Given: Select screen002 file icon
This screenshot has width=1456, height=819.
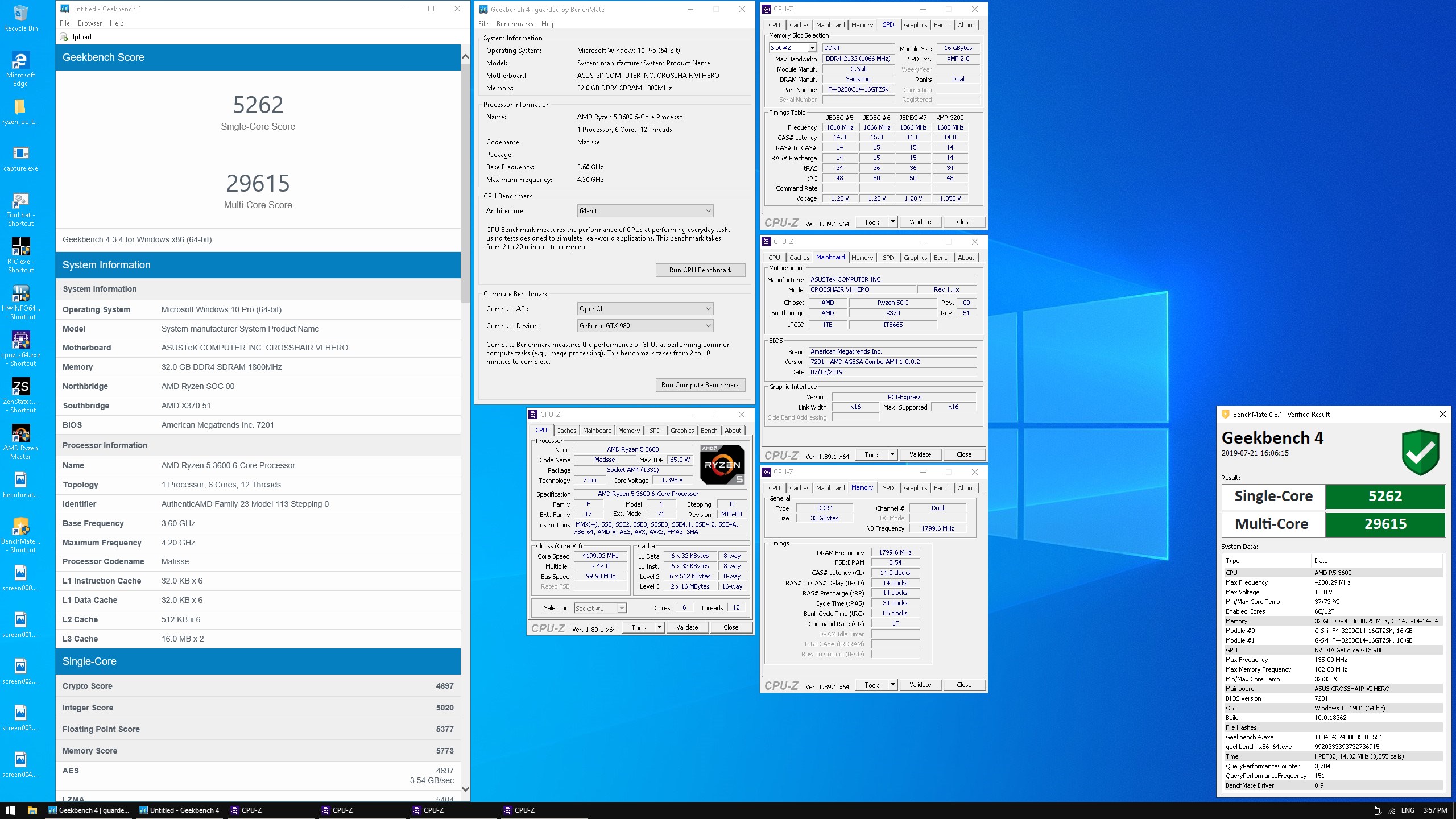Looking at the screenshot, I should coord(20,672).
